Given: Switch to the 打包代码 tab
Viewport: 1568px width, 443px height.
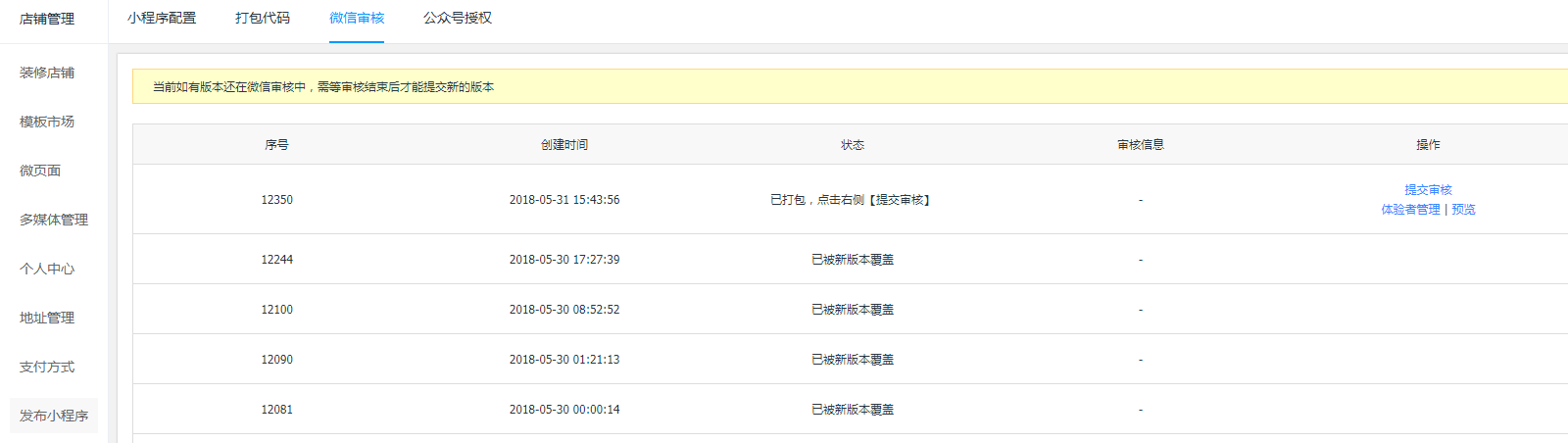Looking at the screenshot, I should pos(263,18).
